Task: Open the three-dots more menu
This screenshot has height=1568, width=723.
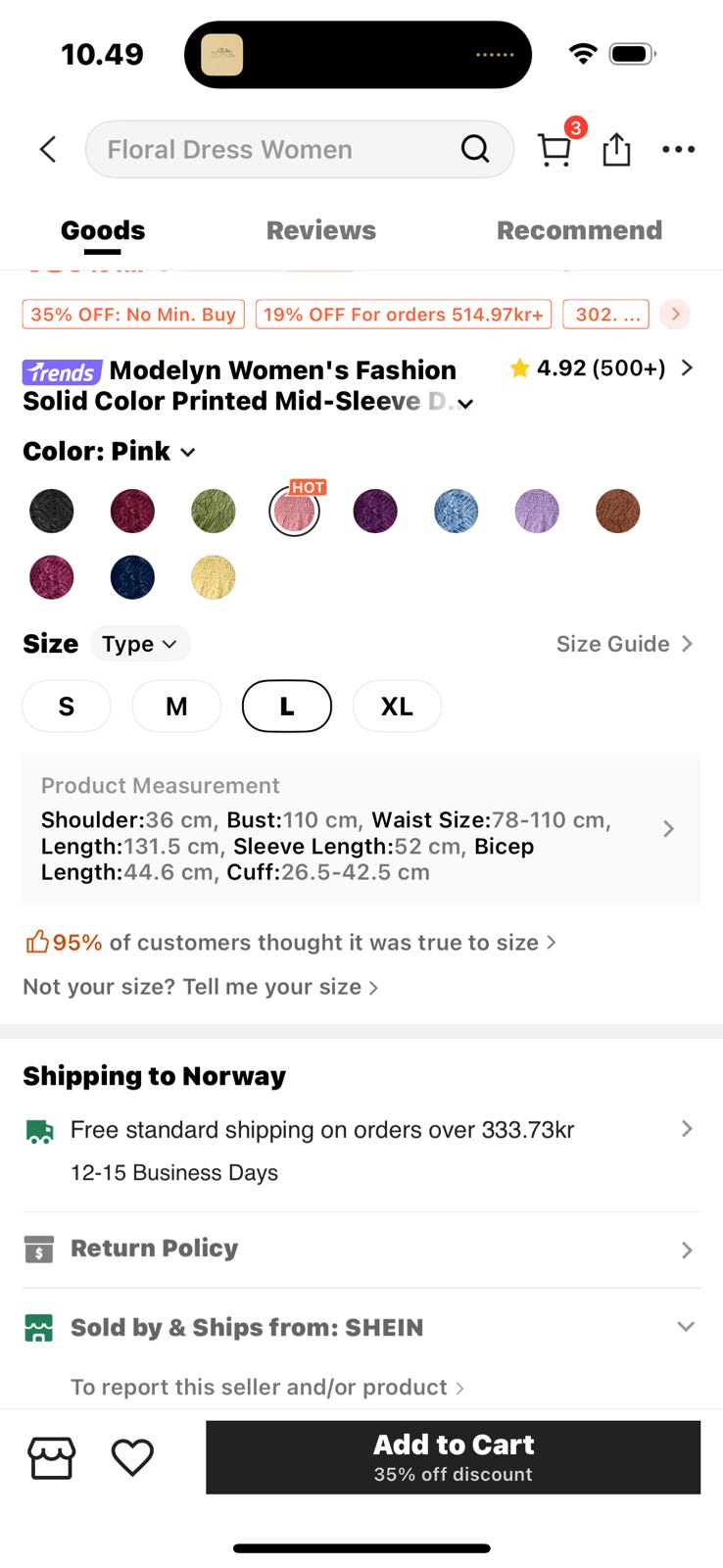Action: [x=678, y=149]
